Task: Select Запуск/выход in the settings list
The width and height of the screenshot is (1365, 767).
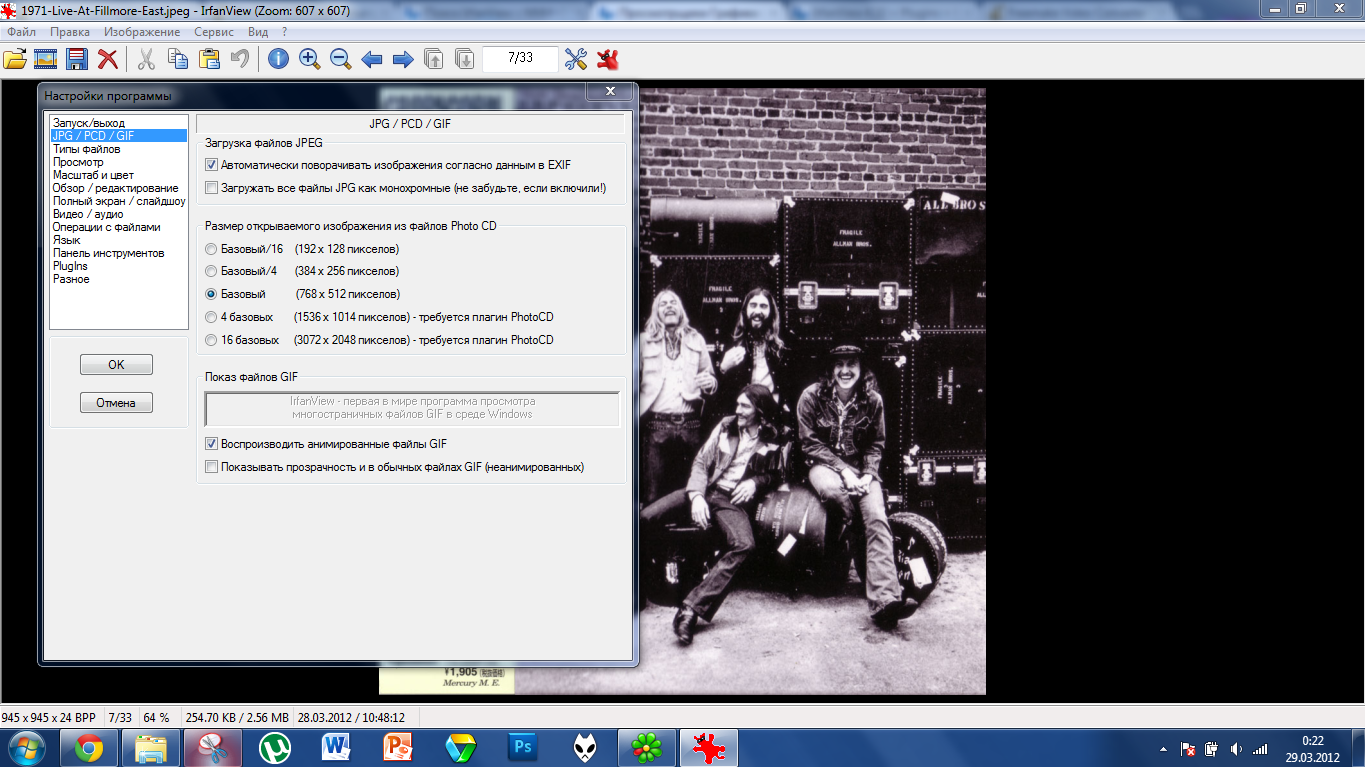Action: pos(119,123)
